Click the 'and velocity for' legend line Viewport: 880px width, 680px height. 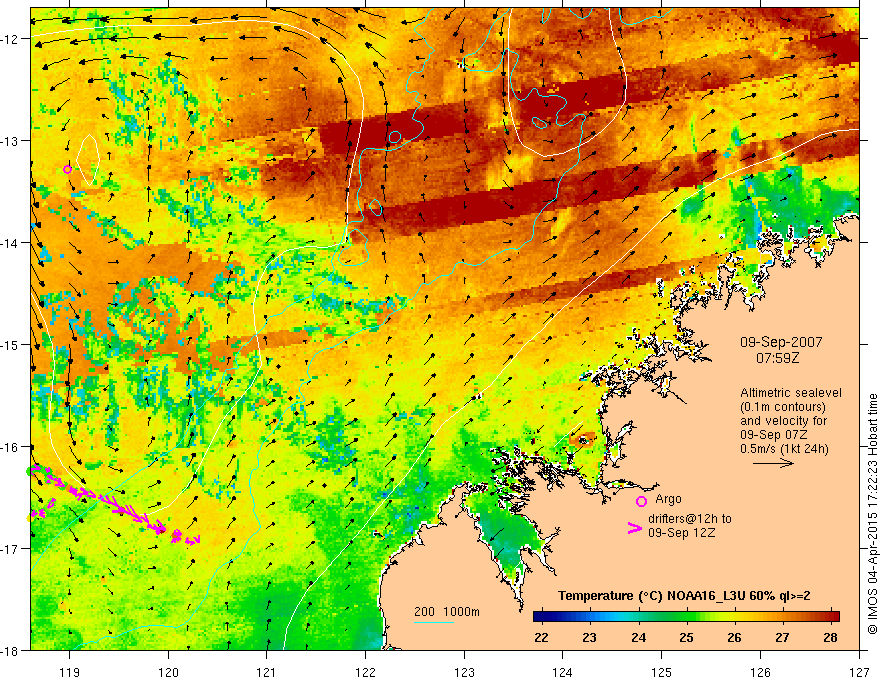coord(783,421)
